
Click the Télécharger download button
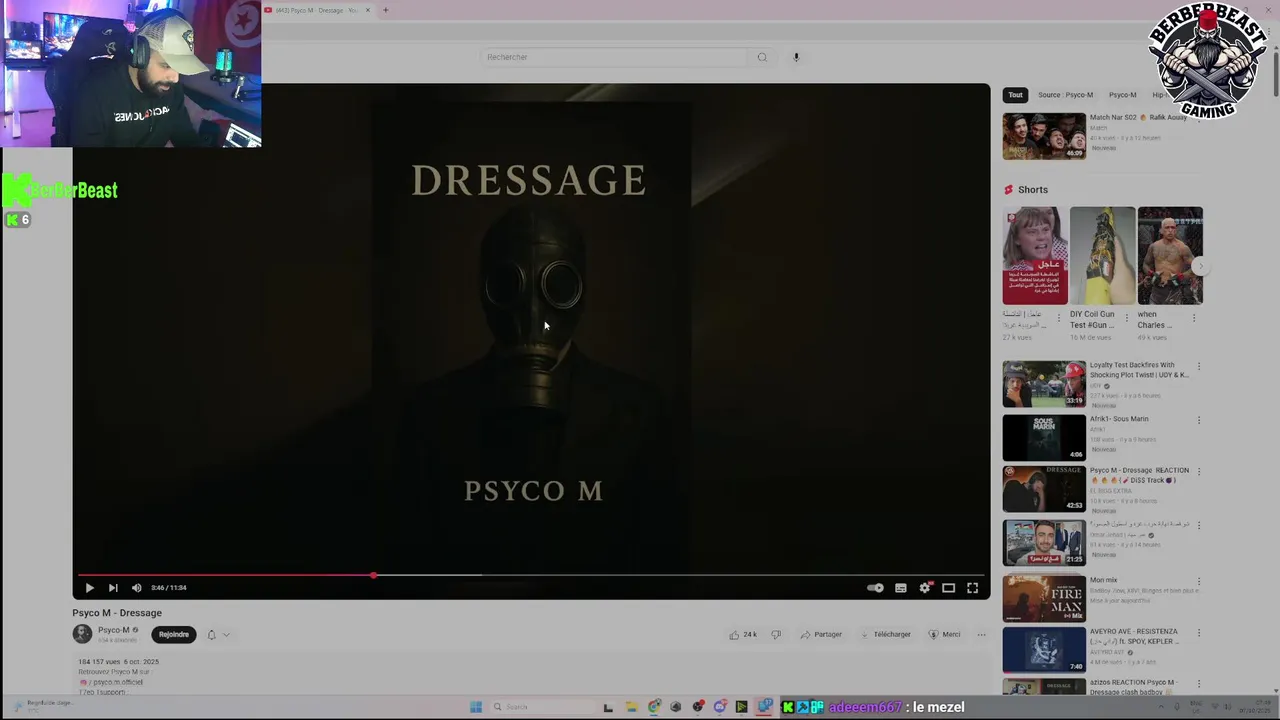[885, 634]
